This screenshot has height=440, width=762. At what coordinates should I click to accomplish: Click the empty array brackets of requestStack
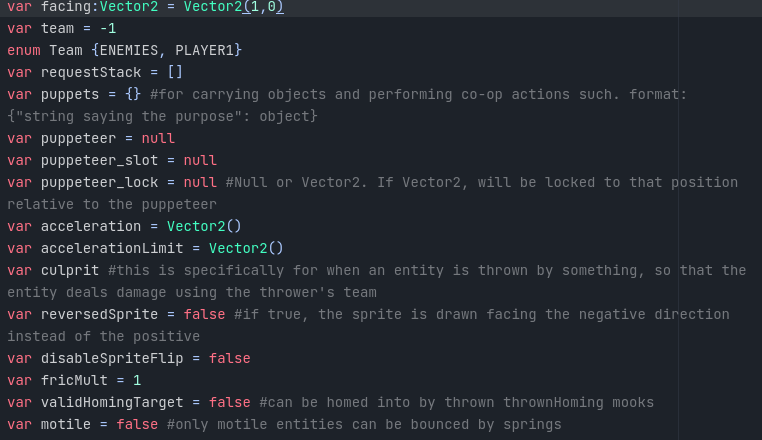pos(175,72)
